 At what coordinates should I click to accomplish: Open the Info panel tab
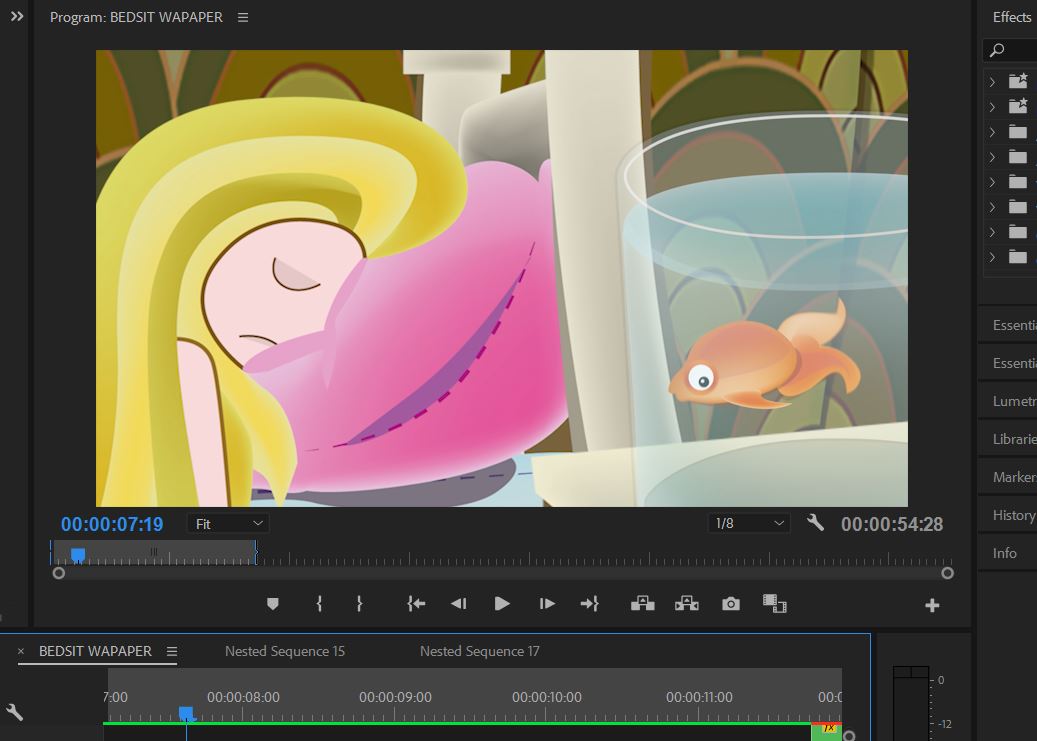click(1007, 553)
